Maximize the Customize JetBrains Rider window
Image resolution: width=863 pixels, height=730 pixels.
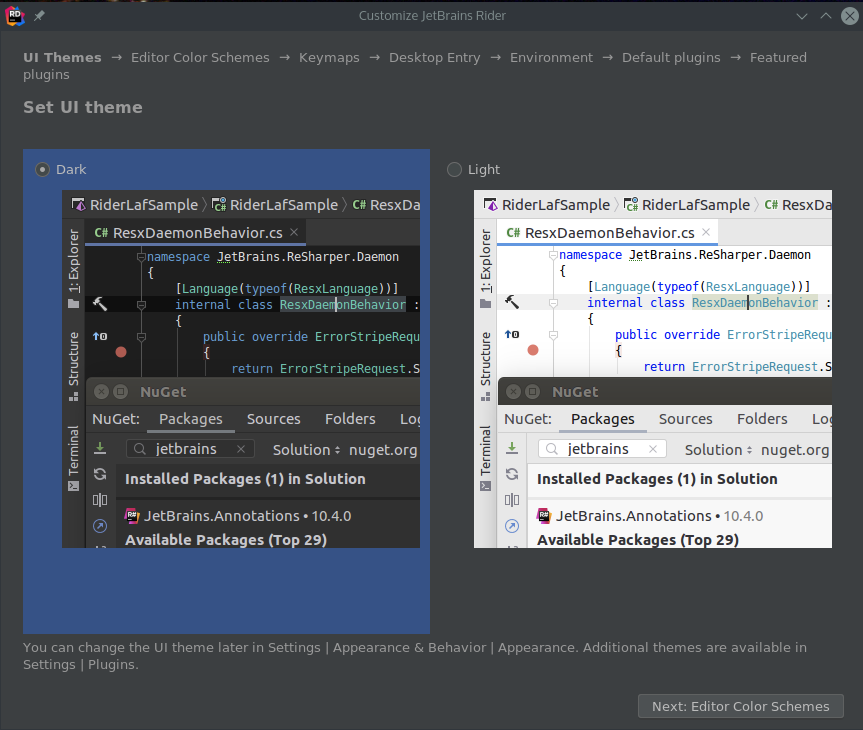pyautogui.click(x=826, y=16)
